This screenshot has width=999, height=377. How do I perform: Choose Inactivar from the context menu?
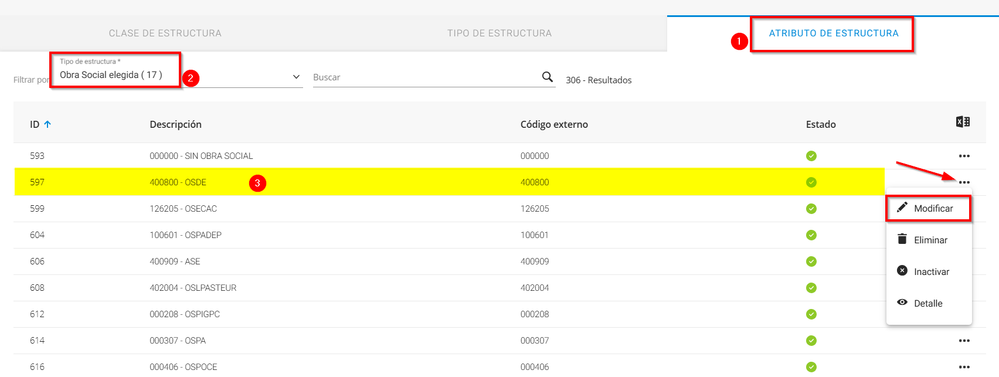coord(929,271)
